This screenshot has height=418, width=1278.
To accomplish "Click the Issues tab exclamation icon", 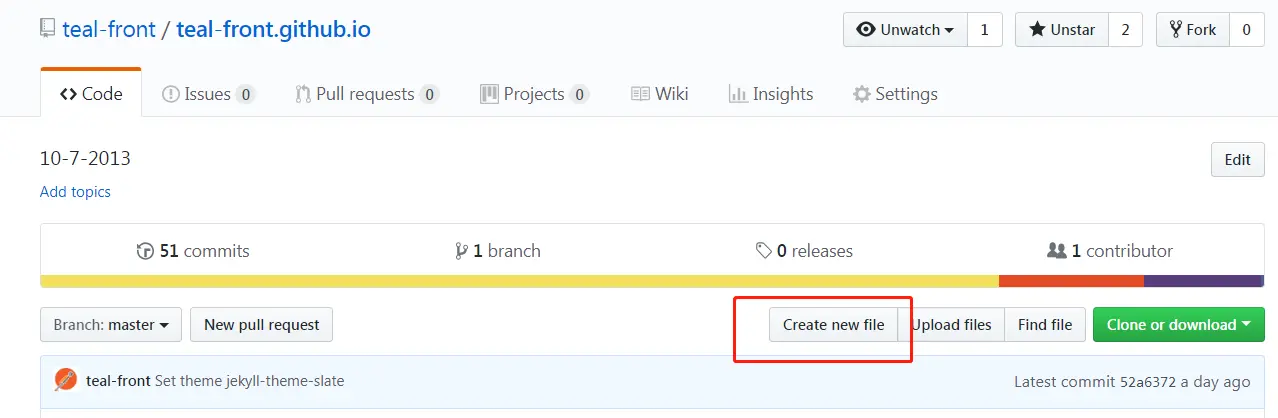I will tap(170, 94).
